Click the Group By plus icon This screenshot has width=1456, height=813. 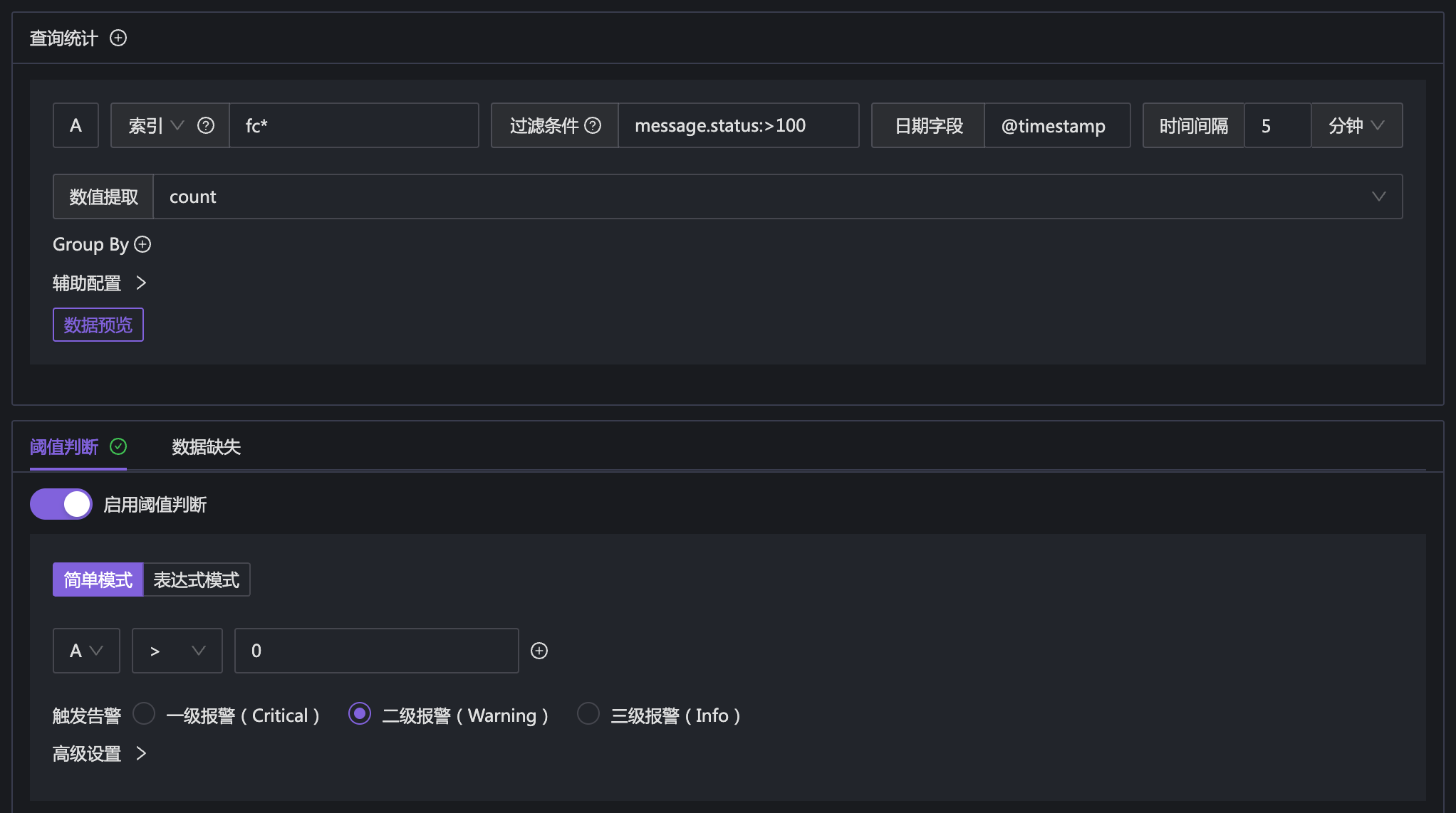(x=143, y=244)
